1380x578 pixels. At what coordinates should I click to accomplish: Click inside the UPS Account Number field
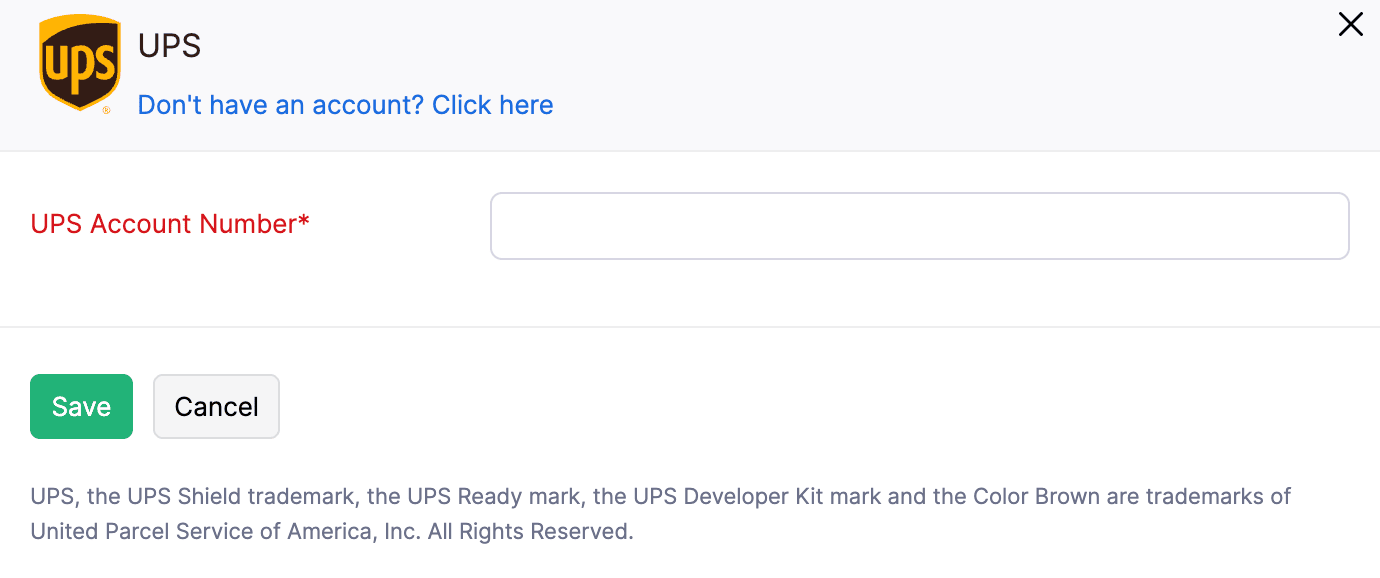point(919,225)
